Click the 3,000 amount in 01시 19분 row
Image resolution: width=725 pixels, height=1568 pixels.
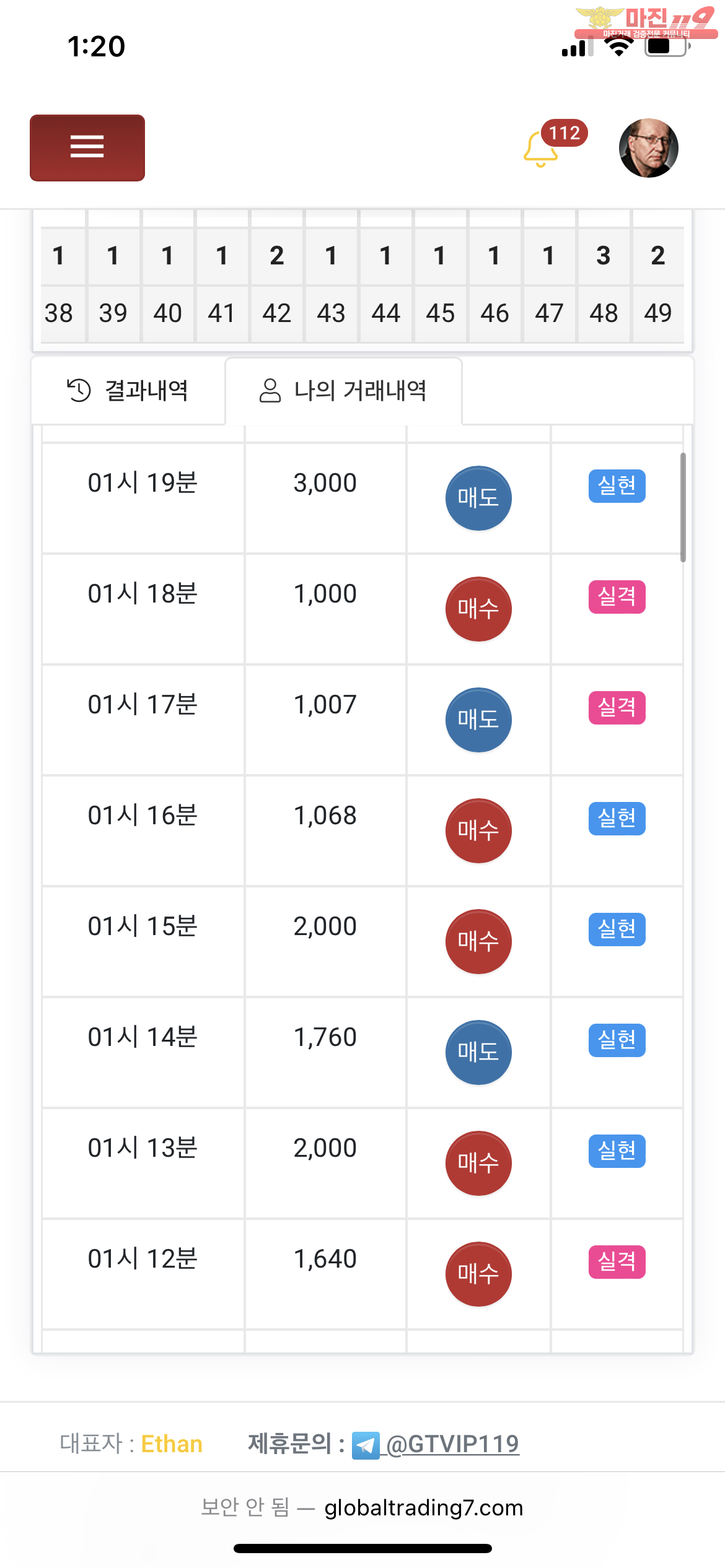tap(325, 483)
